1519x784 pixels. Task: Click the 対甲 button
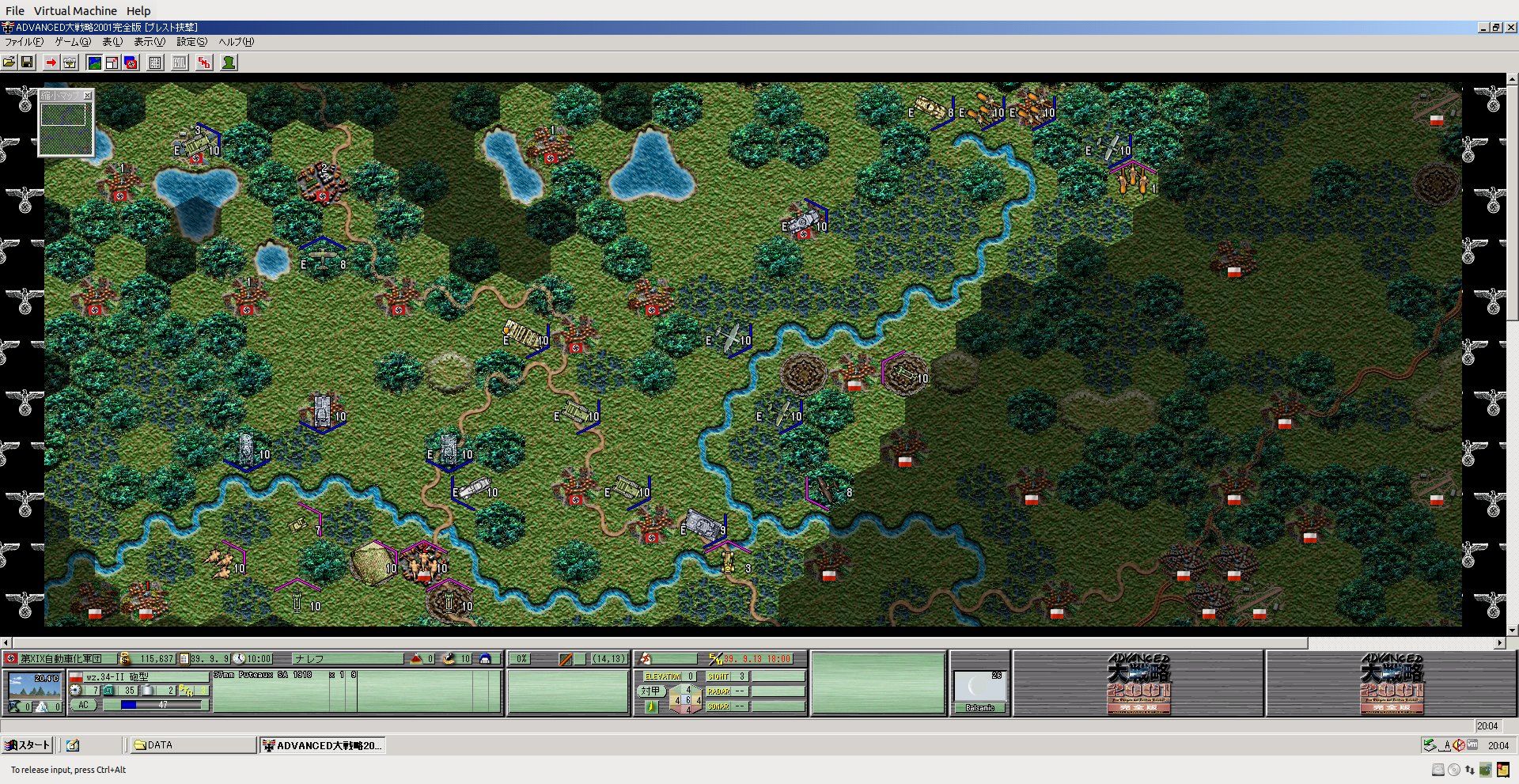pyautogui.click(x=650, y=691)
